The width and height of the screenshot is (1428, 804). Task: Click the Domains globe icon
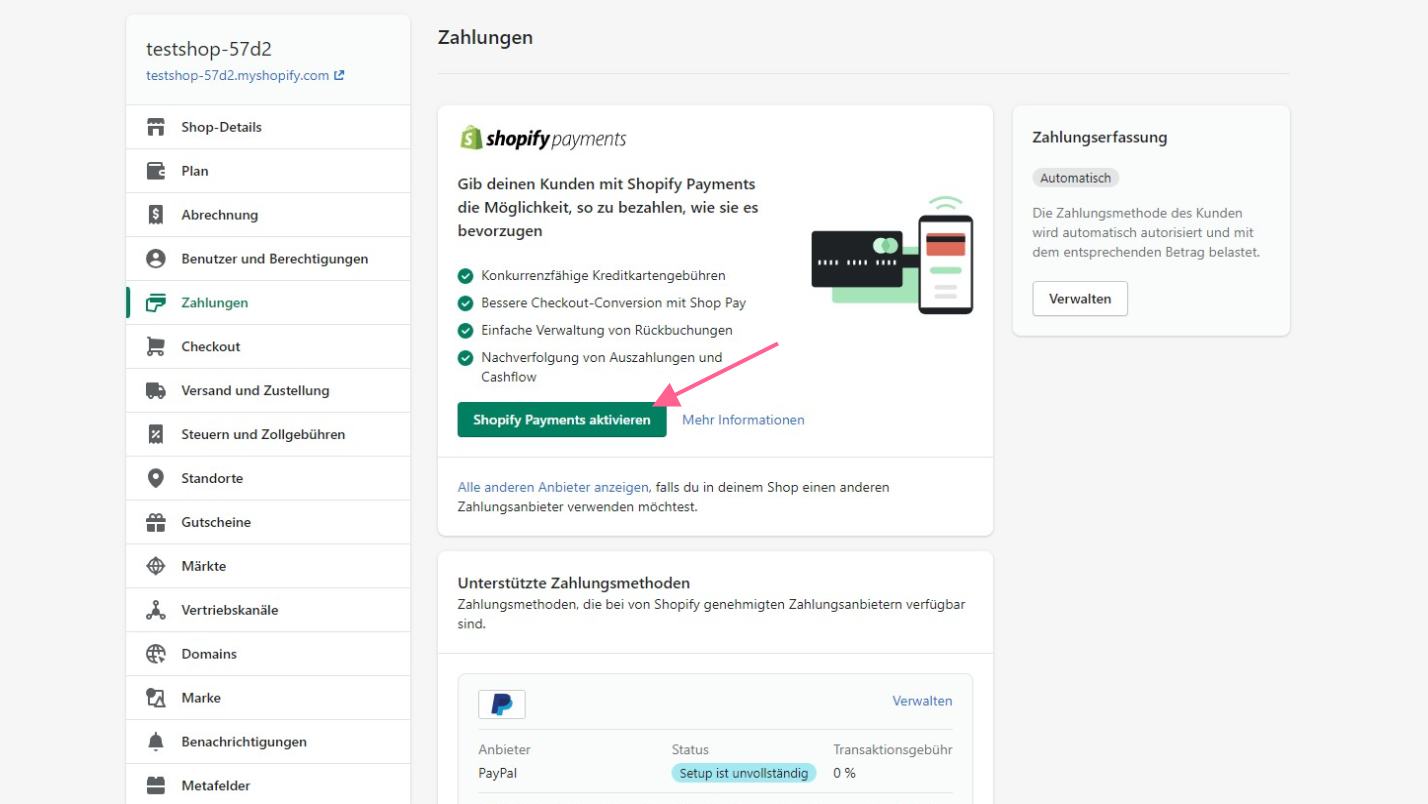coord(155,655)
